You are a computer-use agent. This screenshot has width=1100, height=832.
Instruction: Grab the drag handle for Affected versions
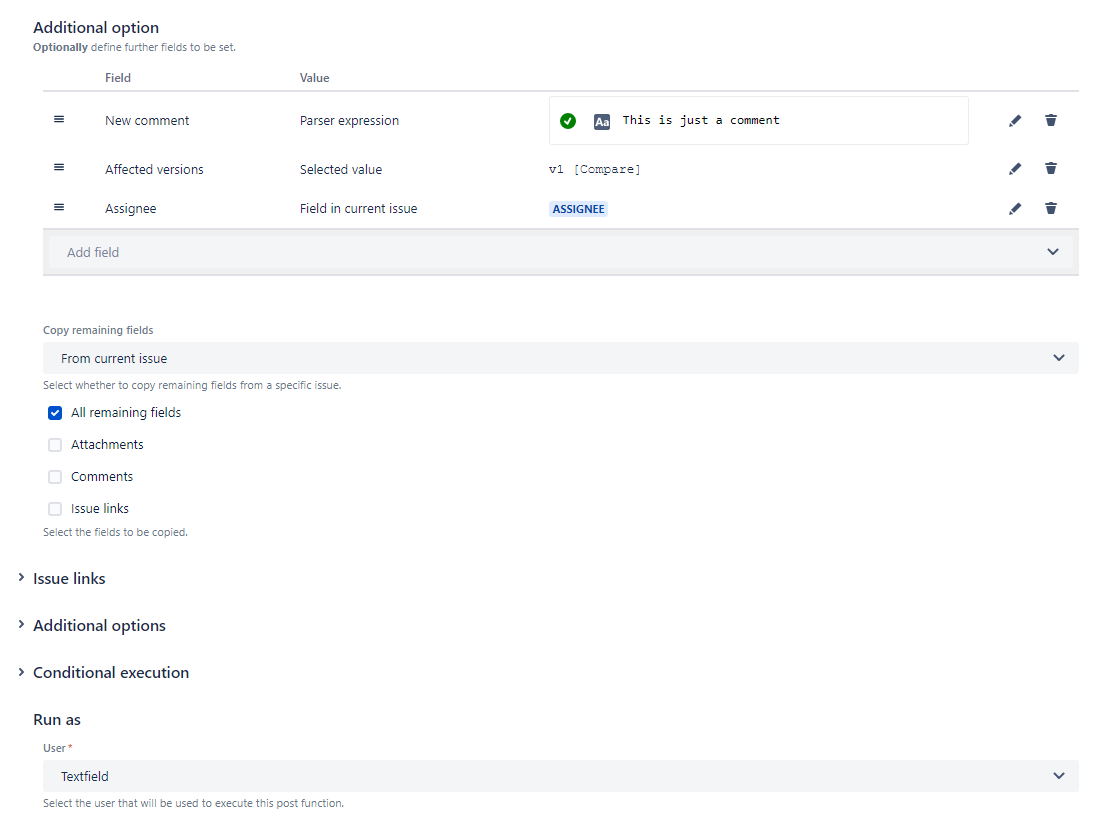pos(59,167)
